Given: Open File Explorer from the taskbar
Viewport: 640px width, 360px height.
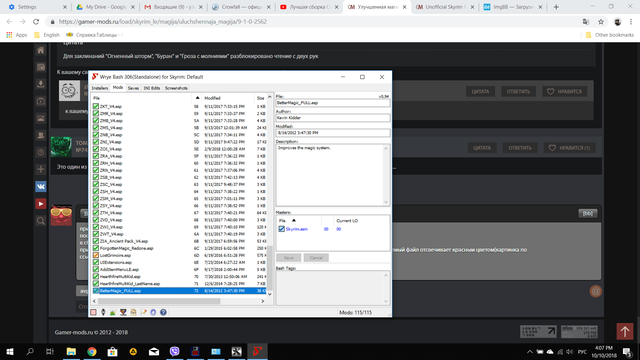Looking at the screenshot, I should click(71, 351).
